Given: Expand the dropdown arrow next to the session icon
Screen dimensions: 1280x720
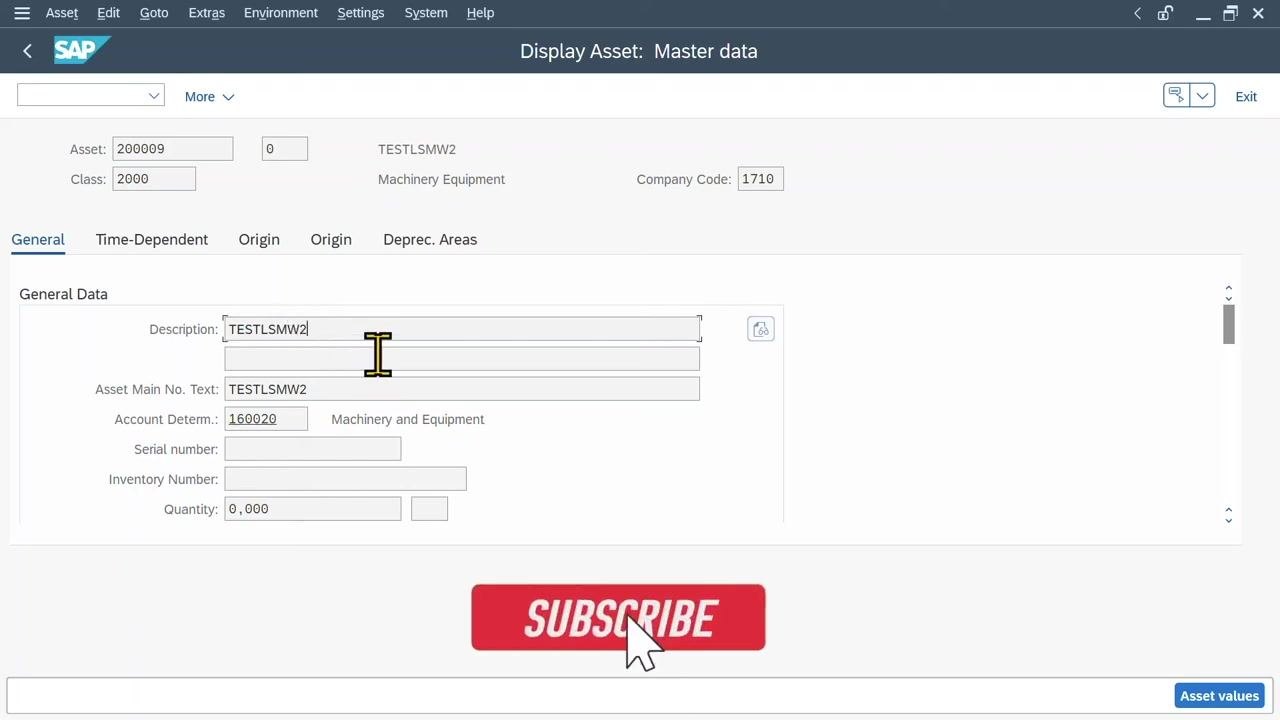Looking at the screenshot, I should (1202, 95).
